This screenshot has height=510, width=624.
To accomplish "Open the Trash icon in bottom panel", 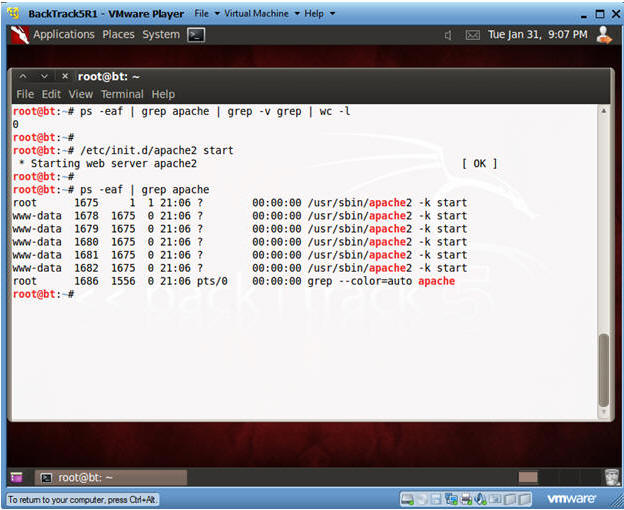I will coord(612,477).
